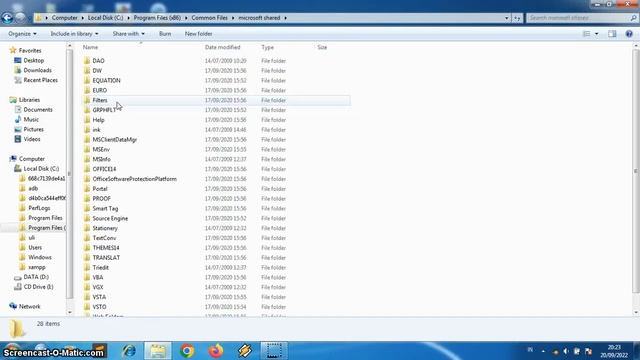The width and height of the screenshot is (640, 360).
Task: Select PerfLogs folder in navigation tree
Action: (x=39, y=208)
